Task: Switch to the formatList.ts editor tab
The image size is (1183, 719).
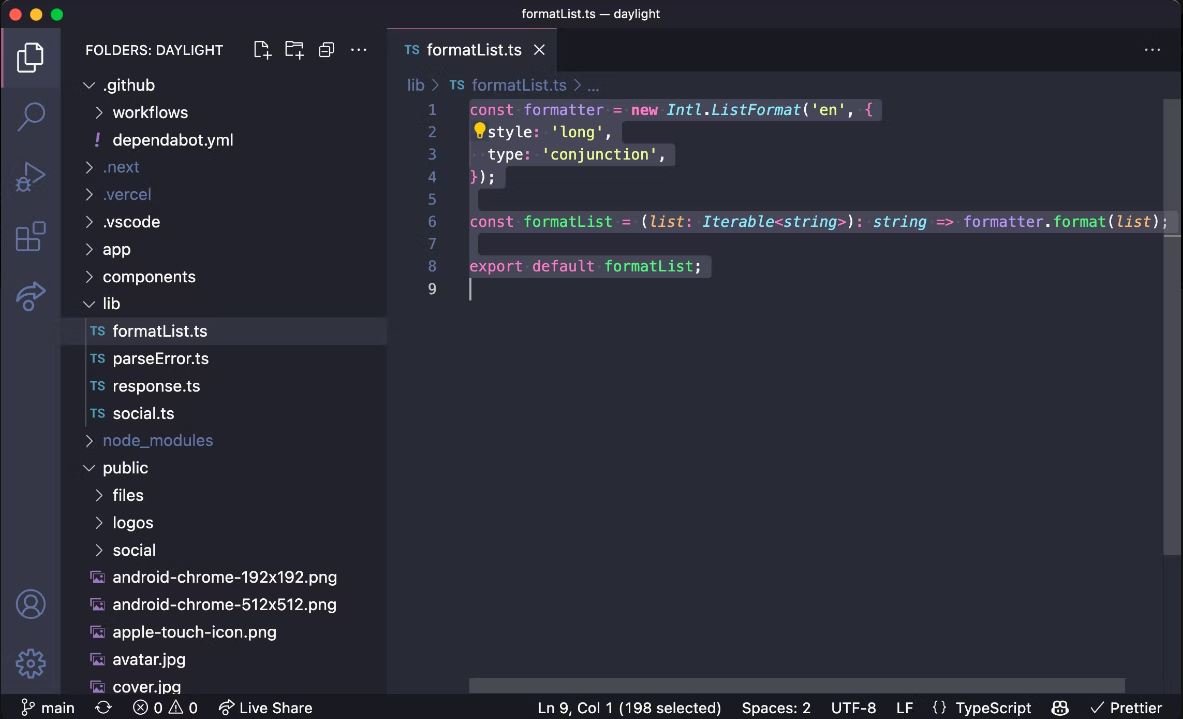Action: (473, 49)
